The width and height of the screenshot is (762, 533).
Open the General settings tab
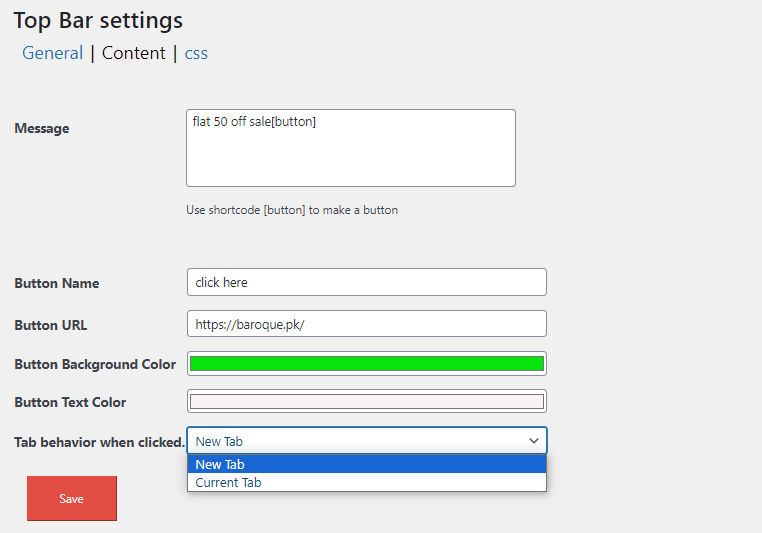tap(52, 53)
